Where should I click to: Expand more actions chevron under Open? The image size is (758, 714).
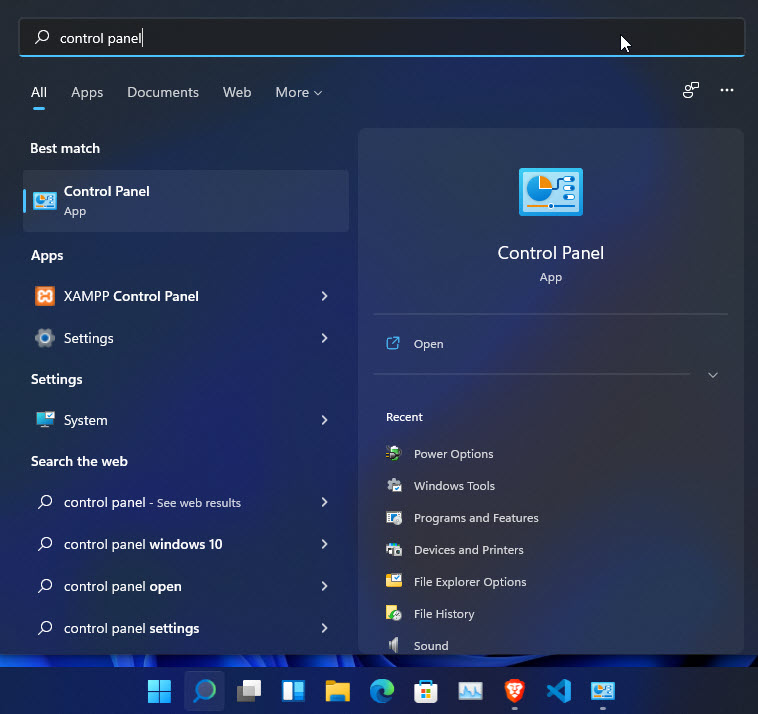713,375
